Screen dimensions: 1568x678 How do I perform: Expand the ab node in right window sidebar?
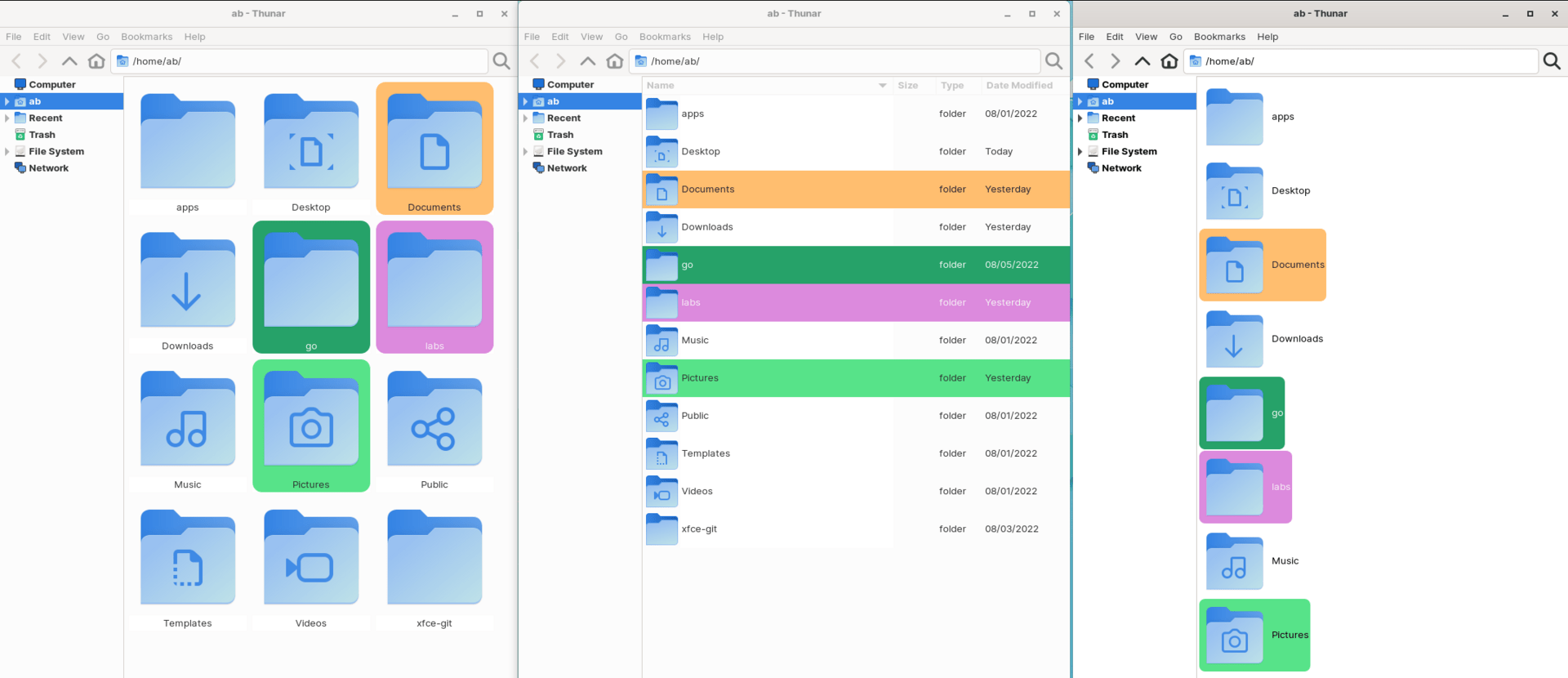coord(1080,101)
